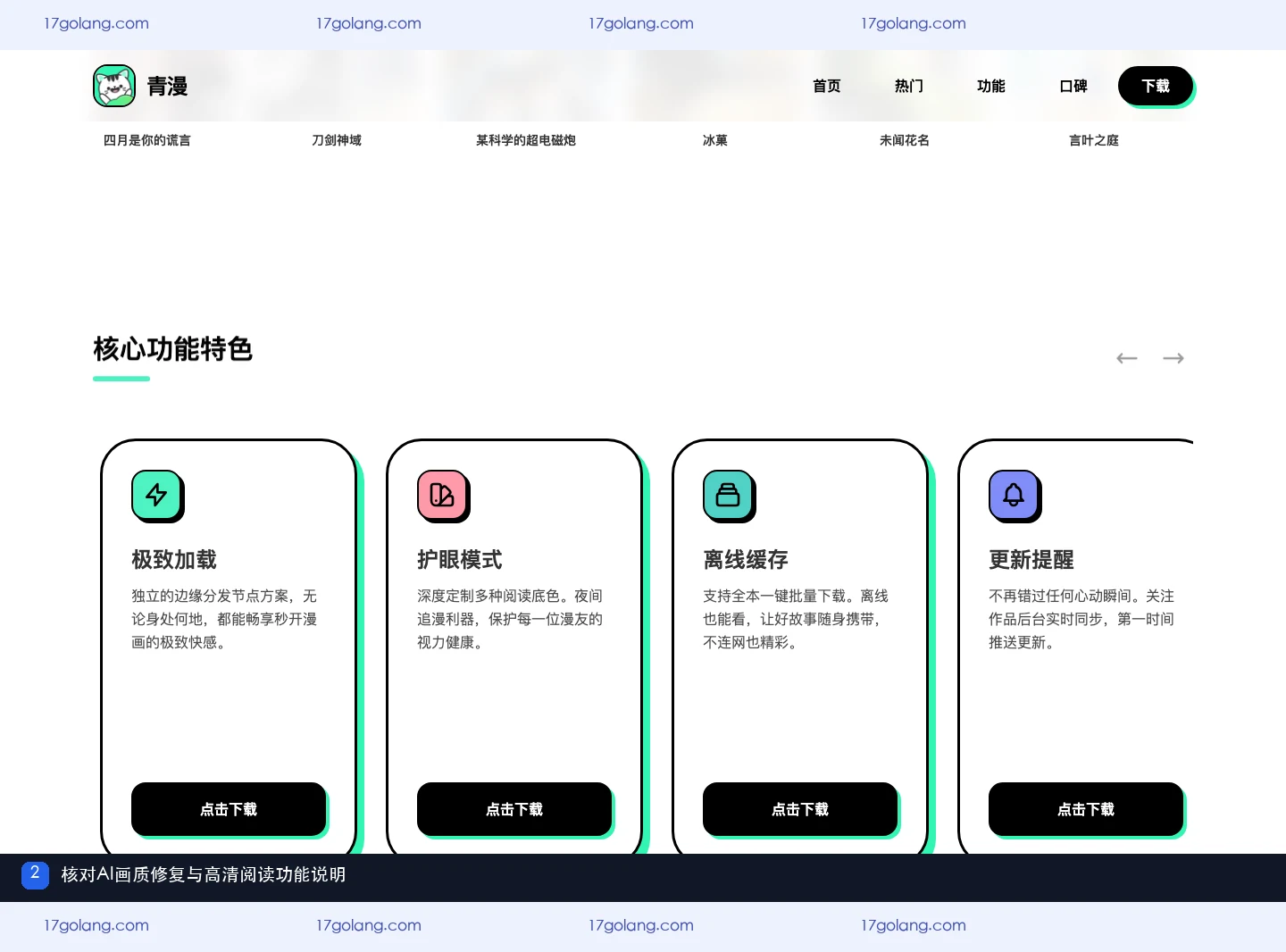The height and width of the screenshot is (952, 1286).
Task: Open the 某科学的超电磁炮 title
Action: 526,140
